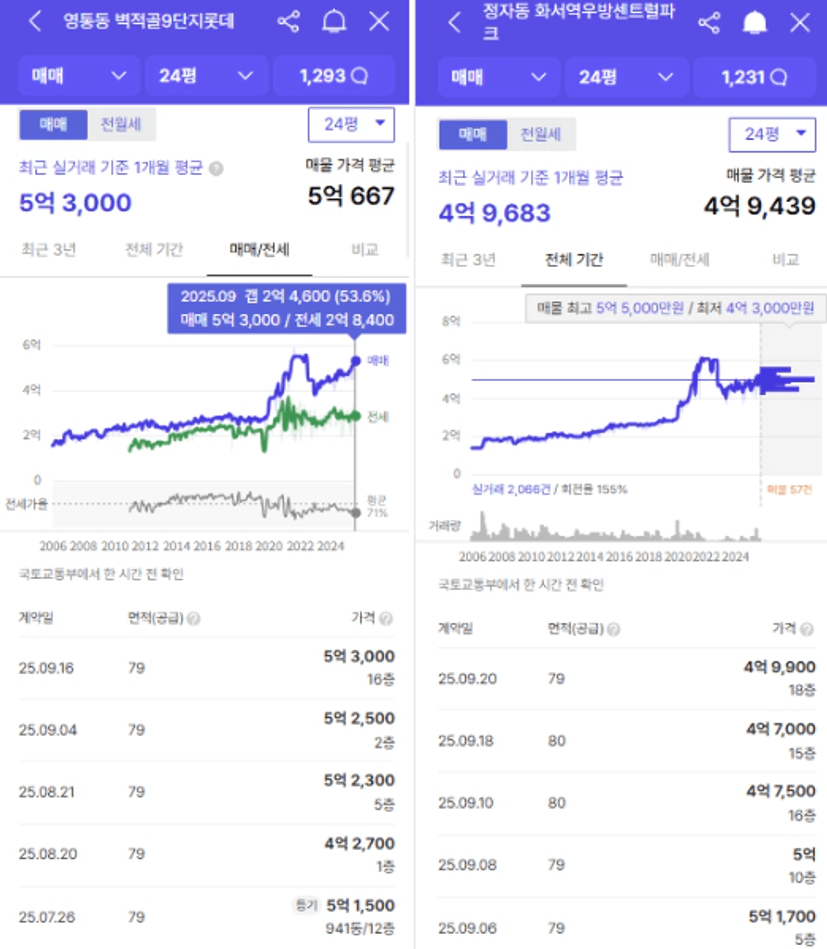This screenshot has width=827, height=949.
Task: Click the filled bell icon for 정자동
Action: [755, 23]
